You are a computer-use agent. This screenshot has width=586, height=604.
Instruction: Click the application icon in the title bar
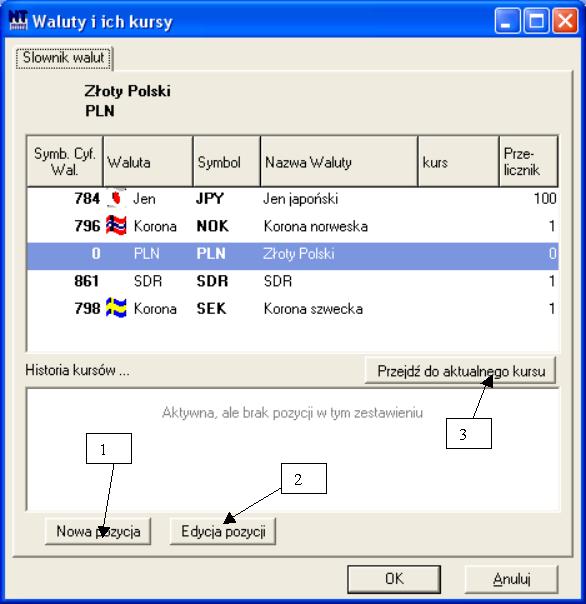18,20
